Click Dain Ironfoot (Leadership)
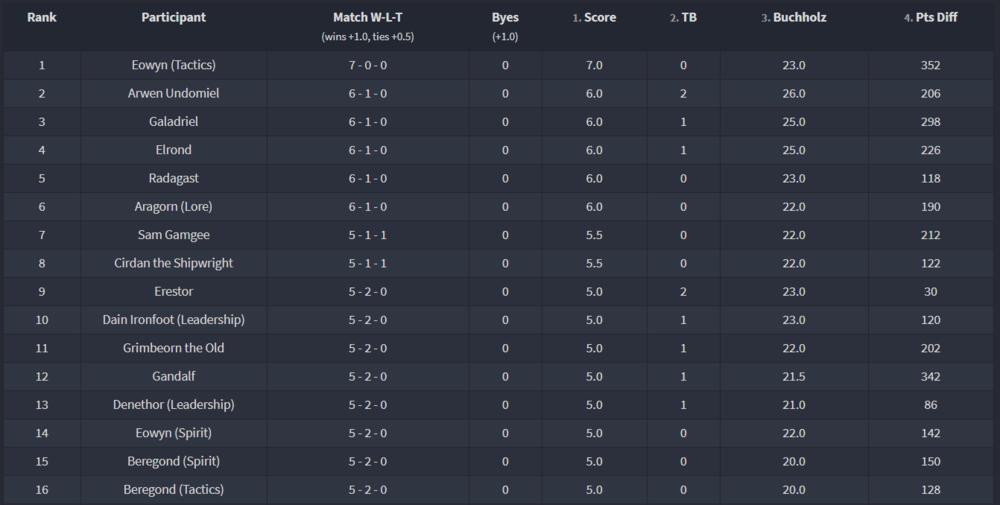Viewport: 1000px width, 505px height. coord(174,320)
